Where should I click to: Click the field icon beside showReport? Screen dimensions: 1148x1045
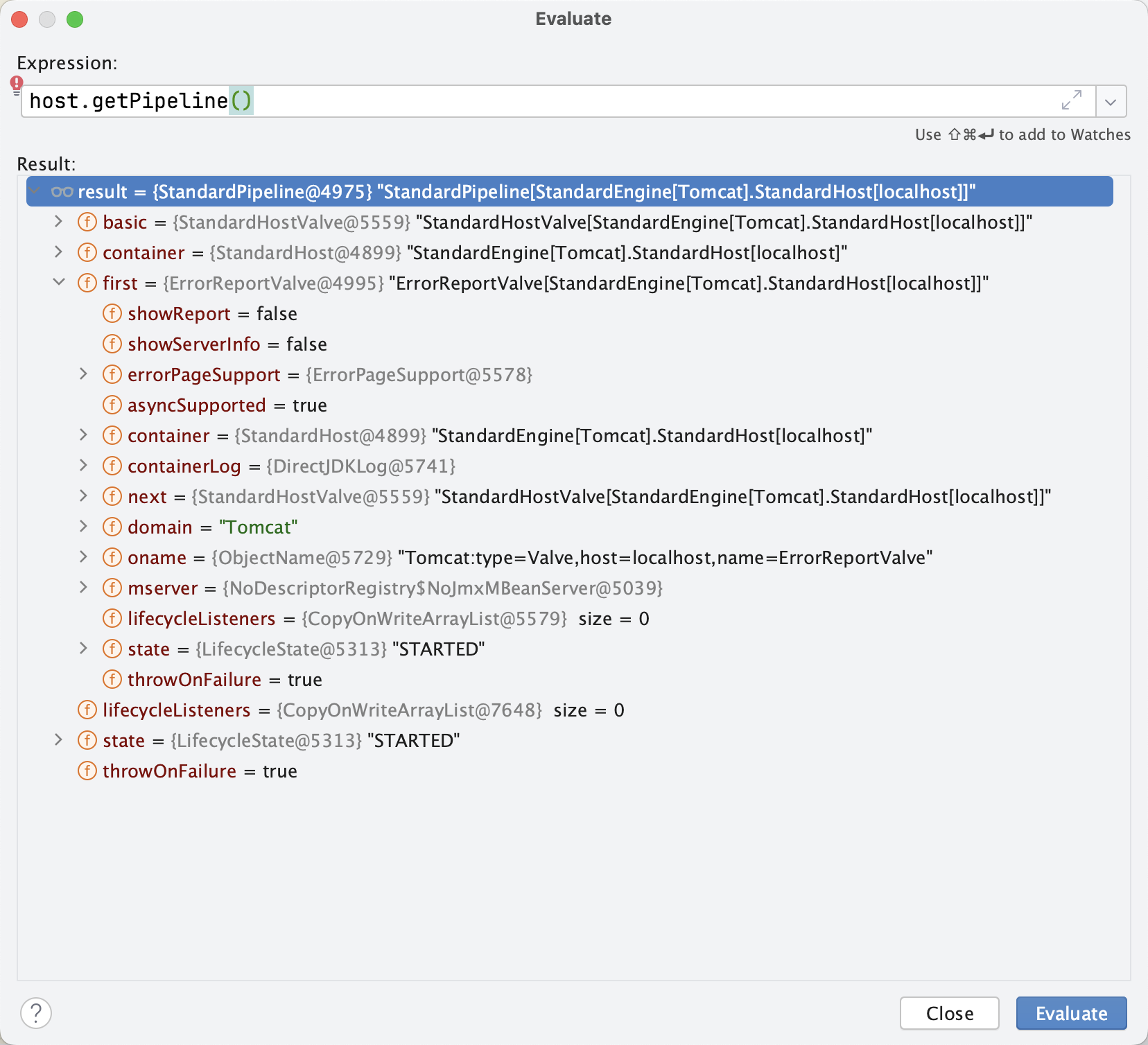coord(112,314)
